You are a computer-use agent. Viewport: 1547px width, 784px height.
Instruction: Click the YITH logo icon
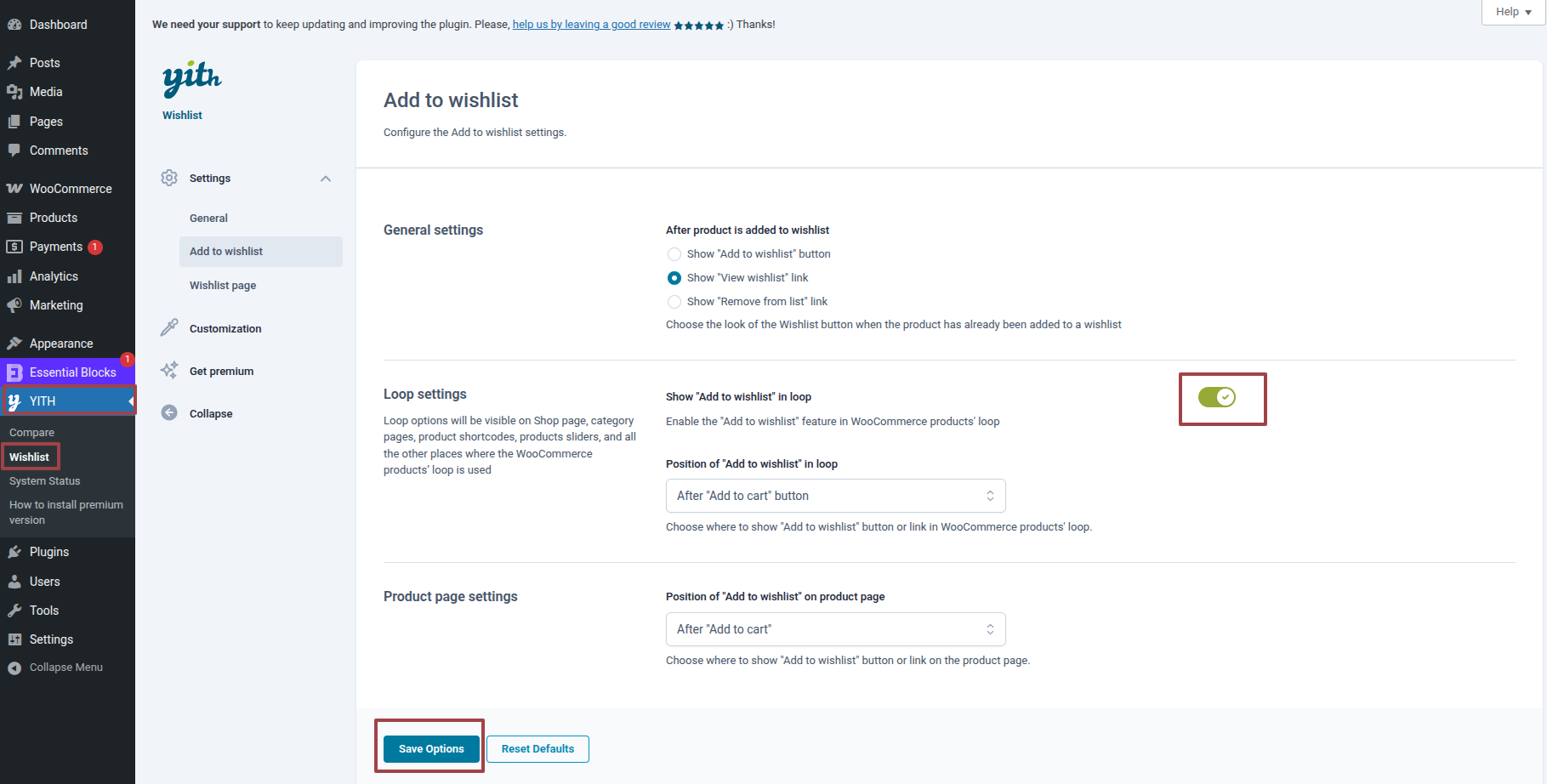click(x=191, y=78)
